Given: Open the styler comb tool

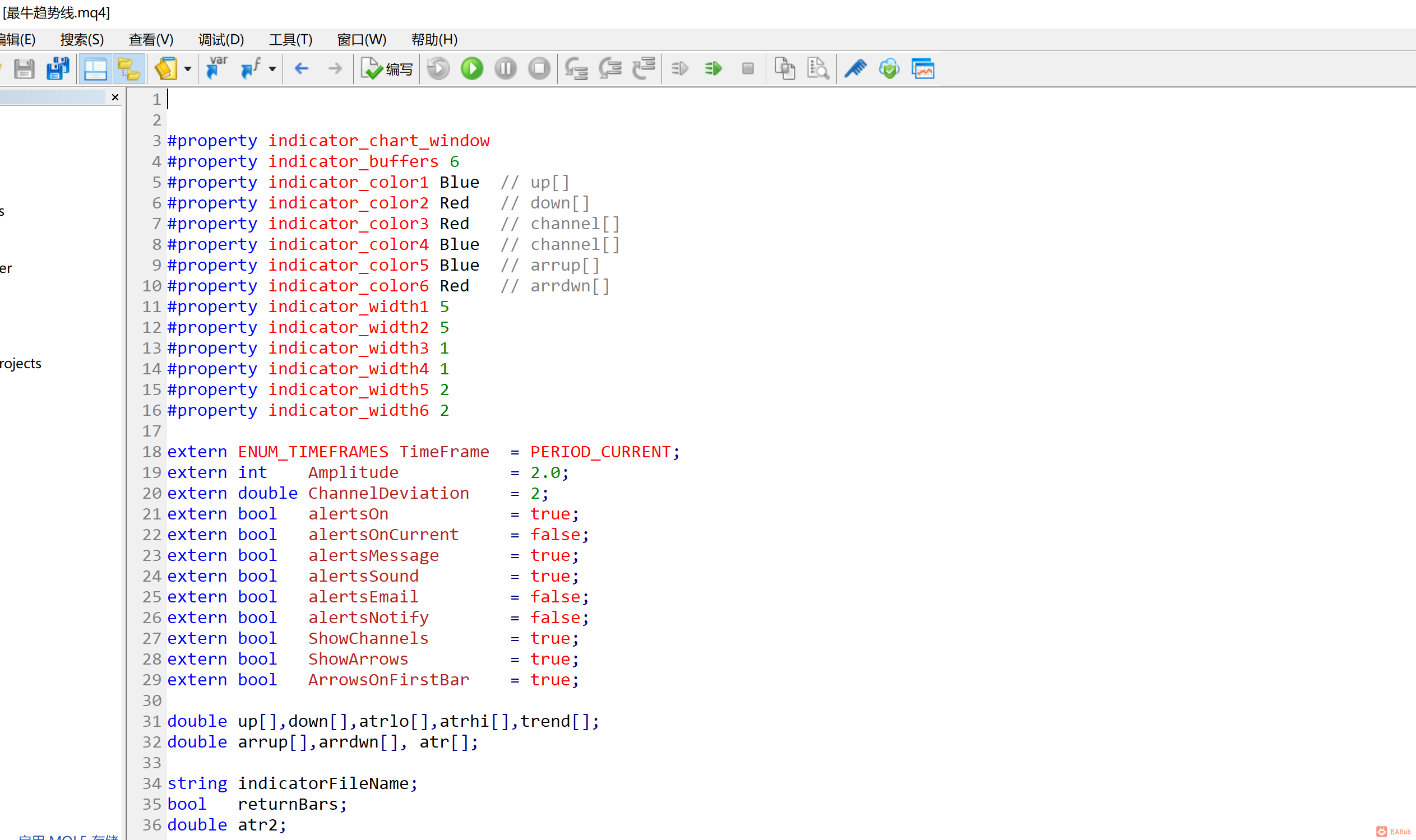Looking at the screenshot, I should click(855, 69).
